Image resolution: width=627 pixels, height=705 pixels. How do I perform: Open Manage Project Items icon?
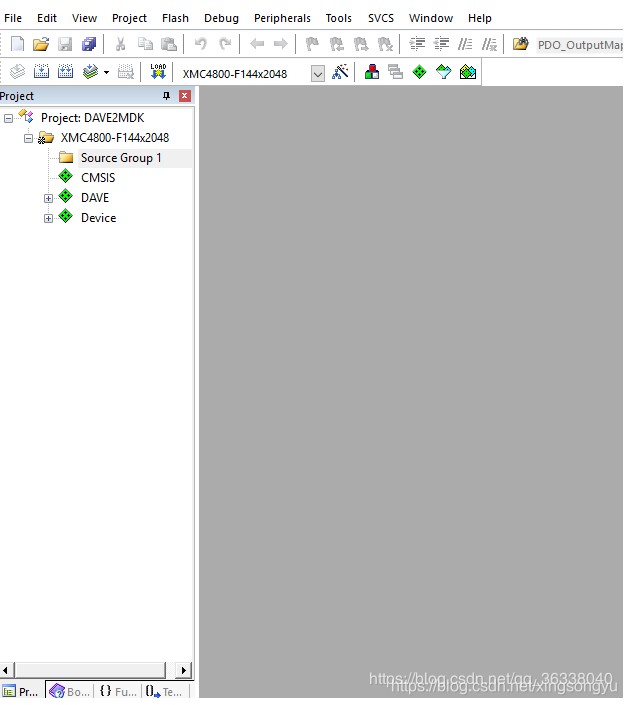click(372, 72)
